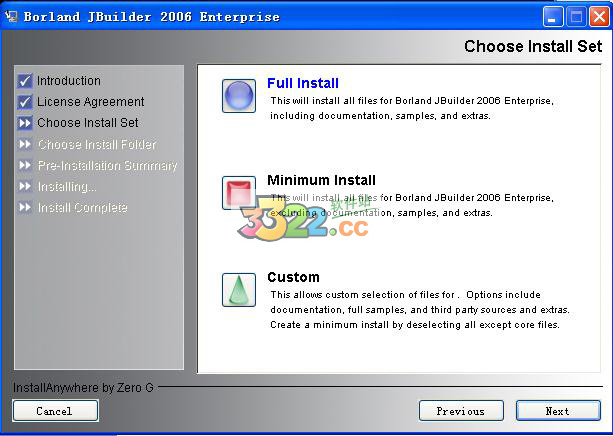The height and width of the screenshot is (436, 613).
Task: Click the Custom description text
Action: tap(420, 310)
